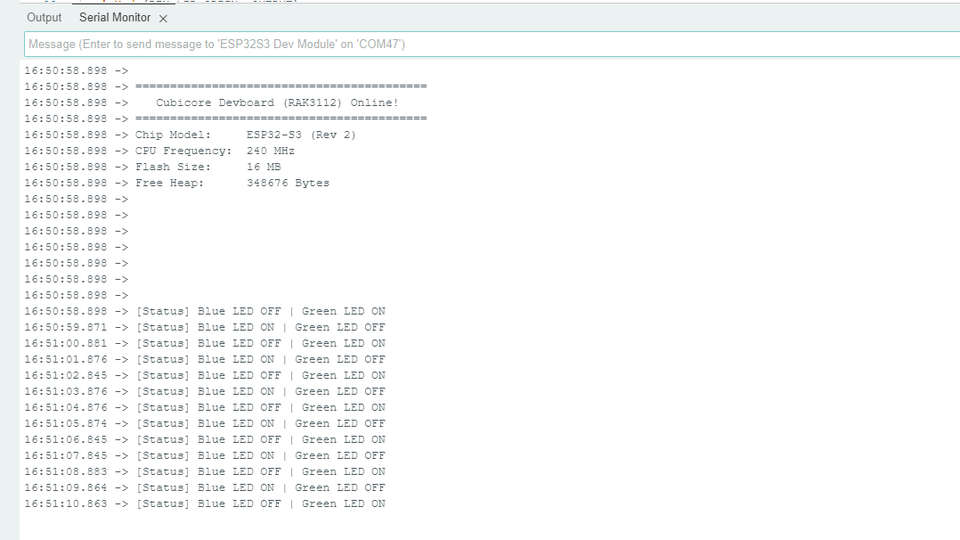Image resolution: width=960 pixels, height=540 pixels.
Task: Click the status line at 16:51:04.876
Action: pos(204,407)
